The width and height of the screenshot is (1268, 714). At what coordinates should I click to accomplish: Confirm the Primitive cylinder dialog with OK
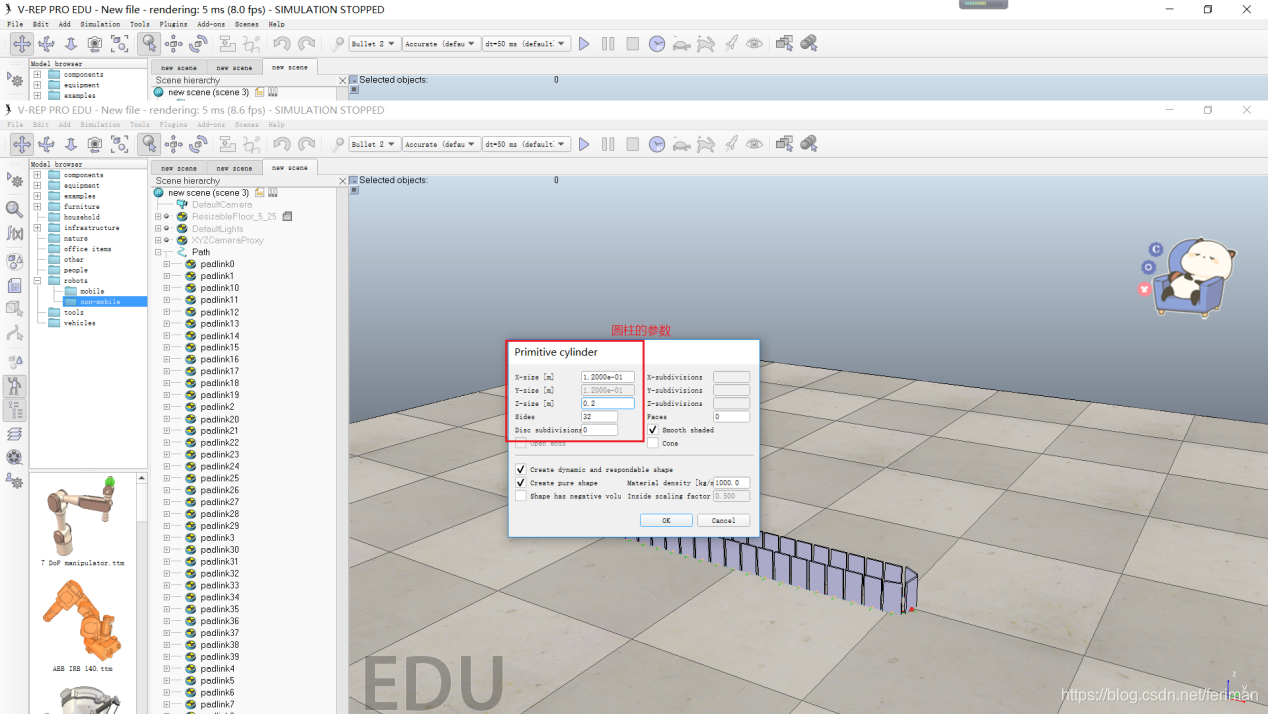666,520
